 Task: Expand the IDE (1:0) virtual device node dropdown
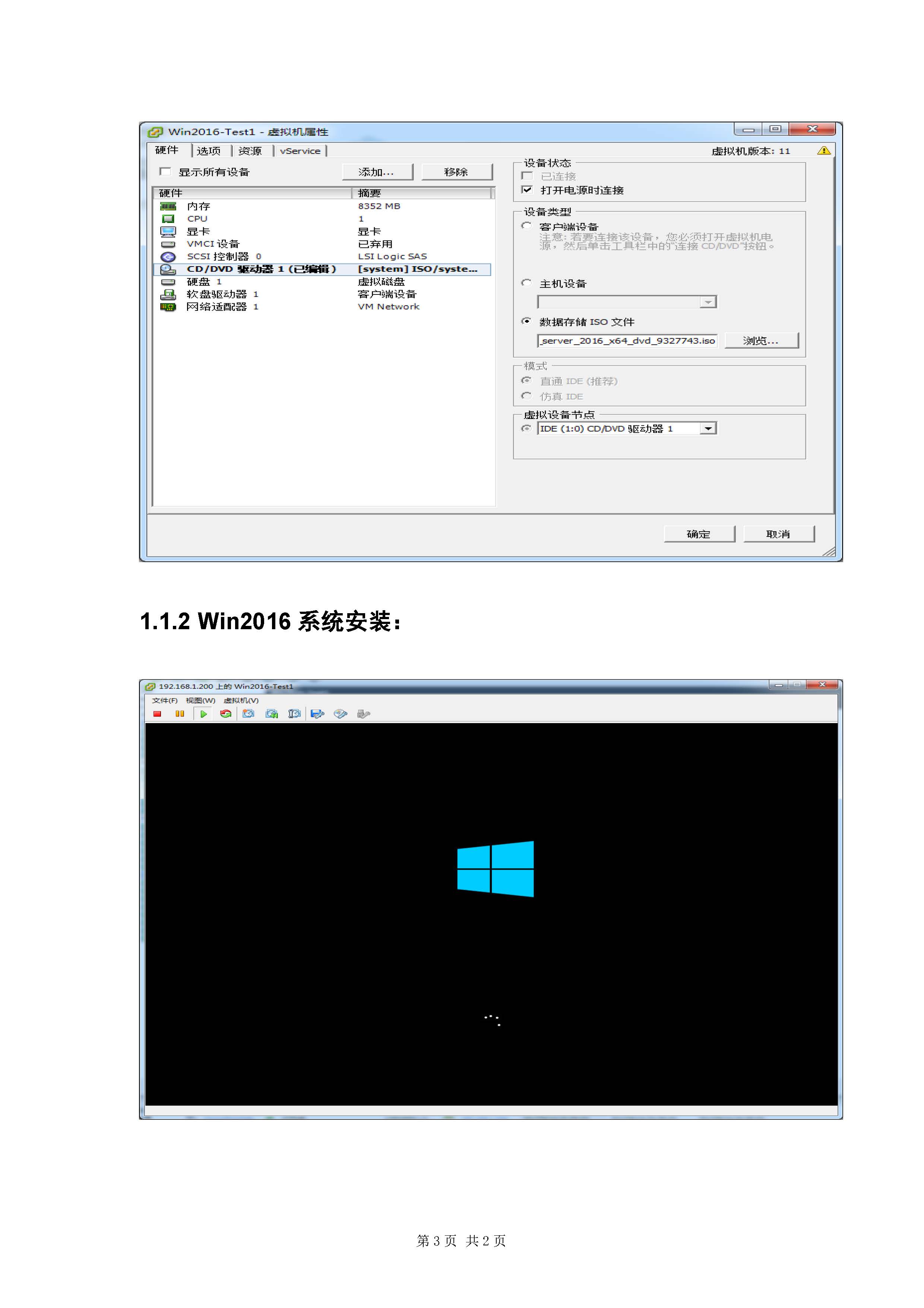pyautogui.click(x=708, y=428)
